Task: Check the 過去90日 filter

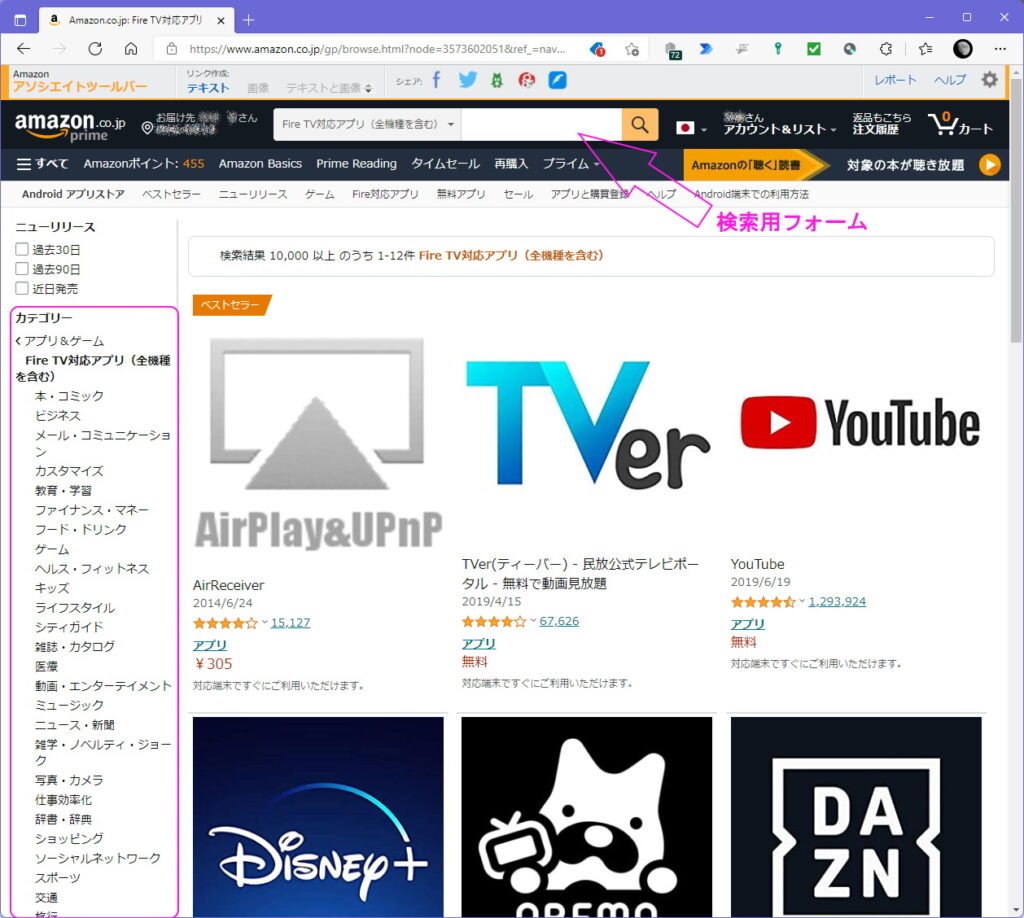Action: point(22,269)
